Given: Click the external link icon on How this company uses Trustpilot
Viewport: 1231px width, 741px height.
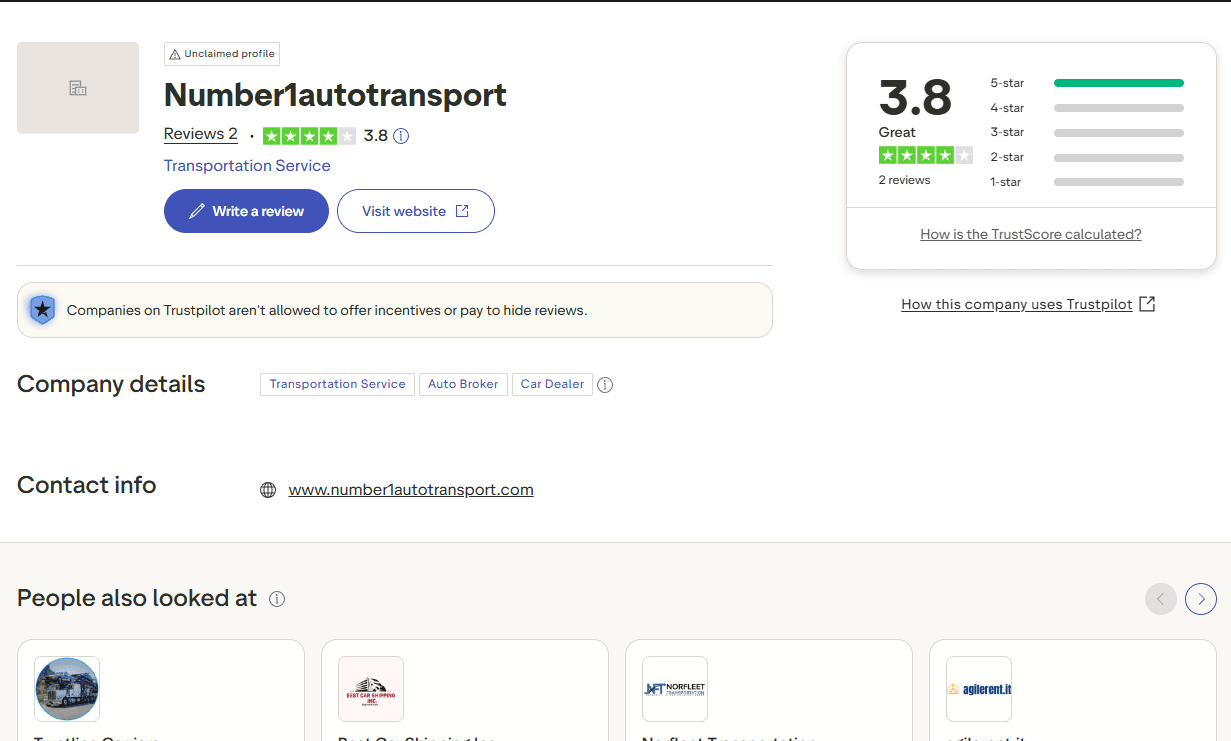Looking at the screenshot, I should [x=1147, y=303].
